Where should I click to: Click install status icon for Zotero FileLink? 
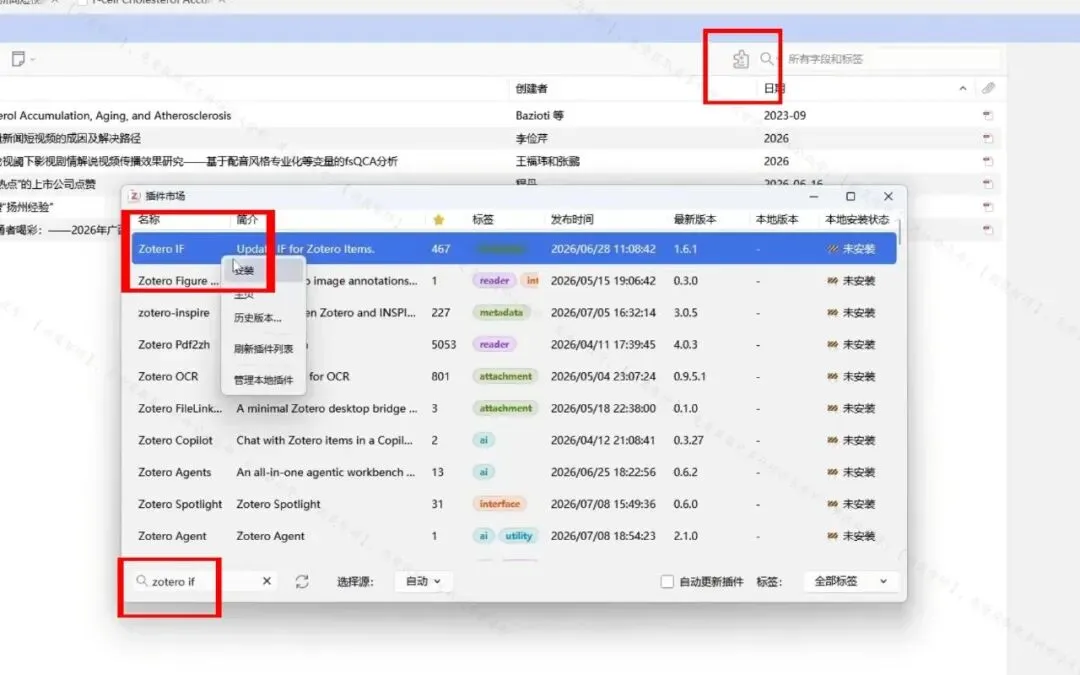click(833, 408)
